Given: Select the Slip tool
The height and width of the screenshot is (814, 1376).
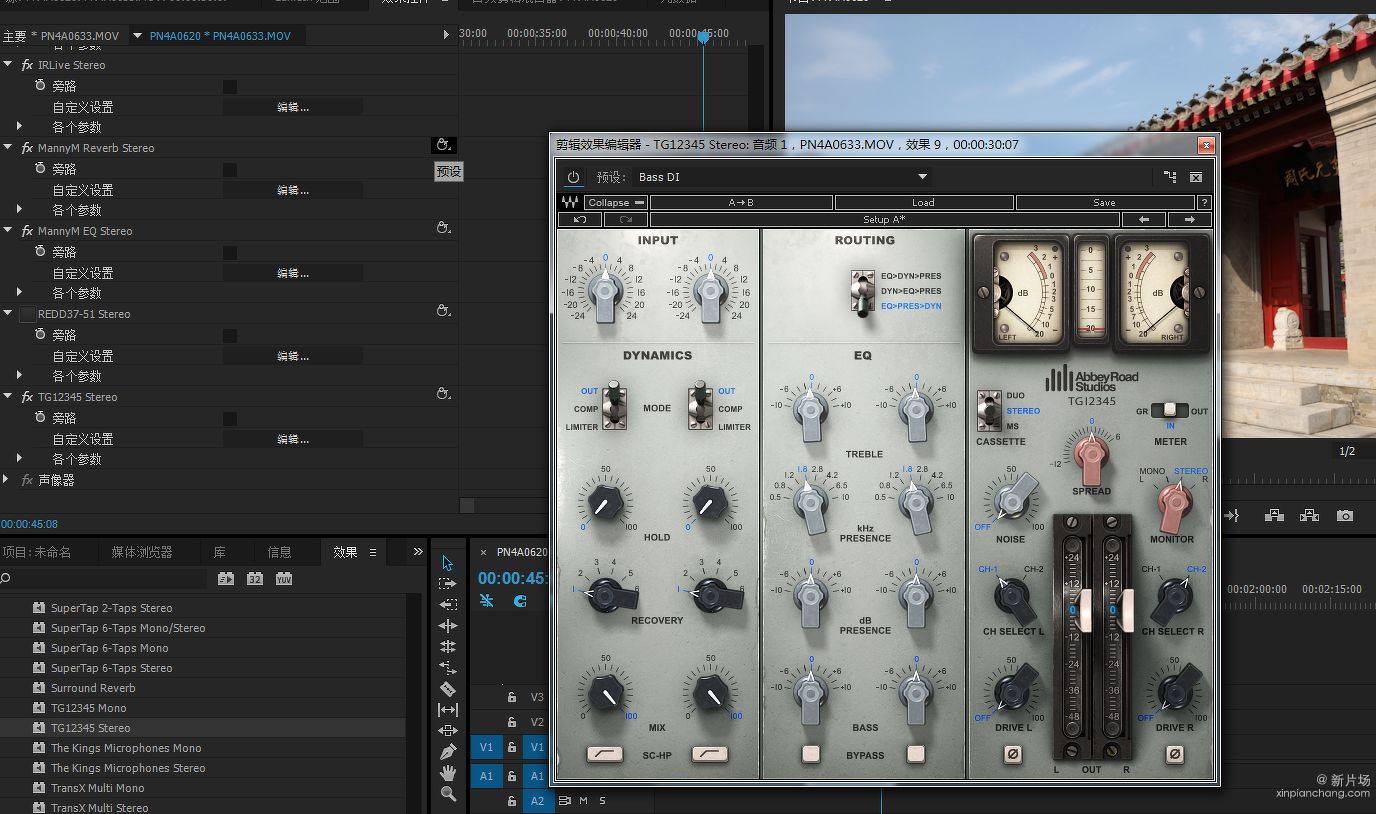Looking at the screenshot, I should pyautogui.click(x=447, y=710).
